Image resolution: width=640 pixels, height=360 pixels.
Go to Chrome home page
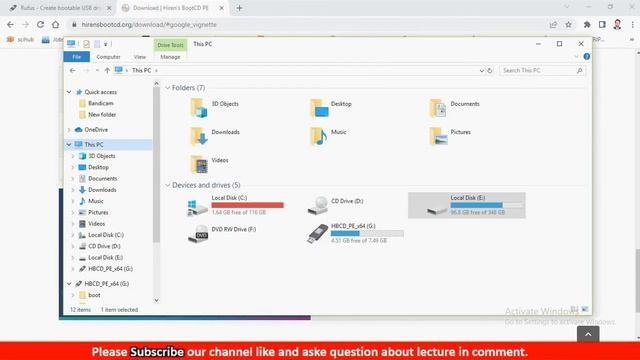[x=56, y=24]
